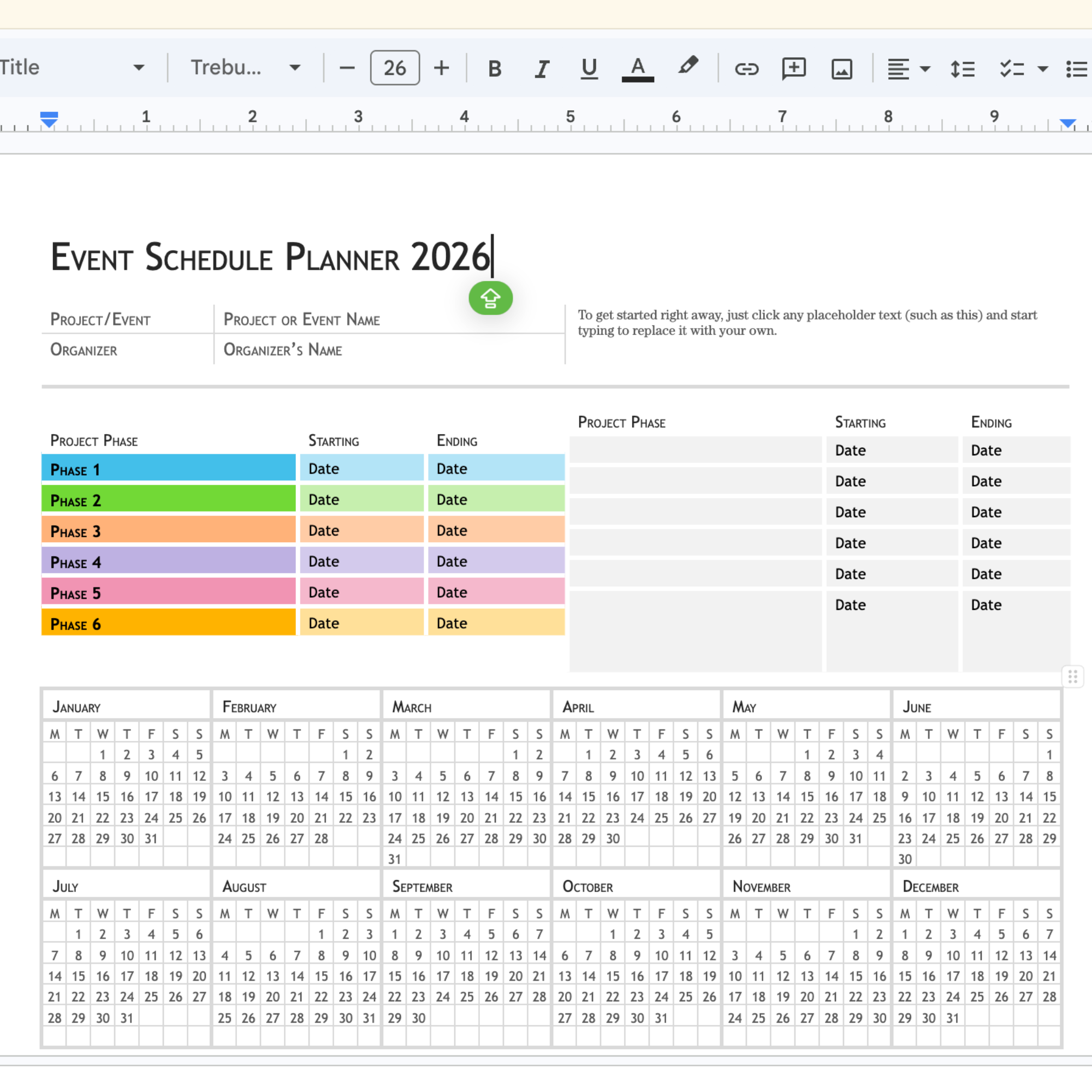Expand the text alignment dropdown arrow
This screenshot has height=1092, width=1092.
pos(925,69)
